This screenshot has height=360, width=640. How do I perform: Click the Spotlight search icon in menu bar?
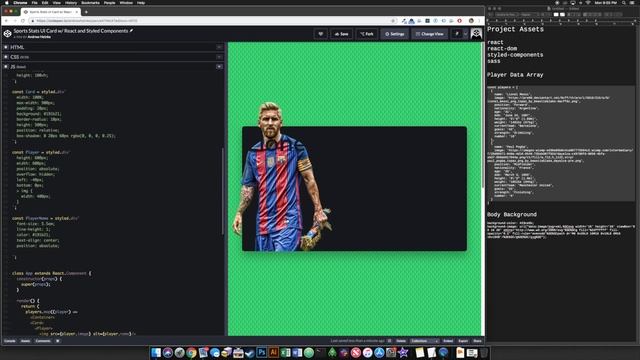coord(624,3)
